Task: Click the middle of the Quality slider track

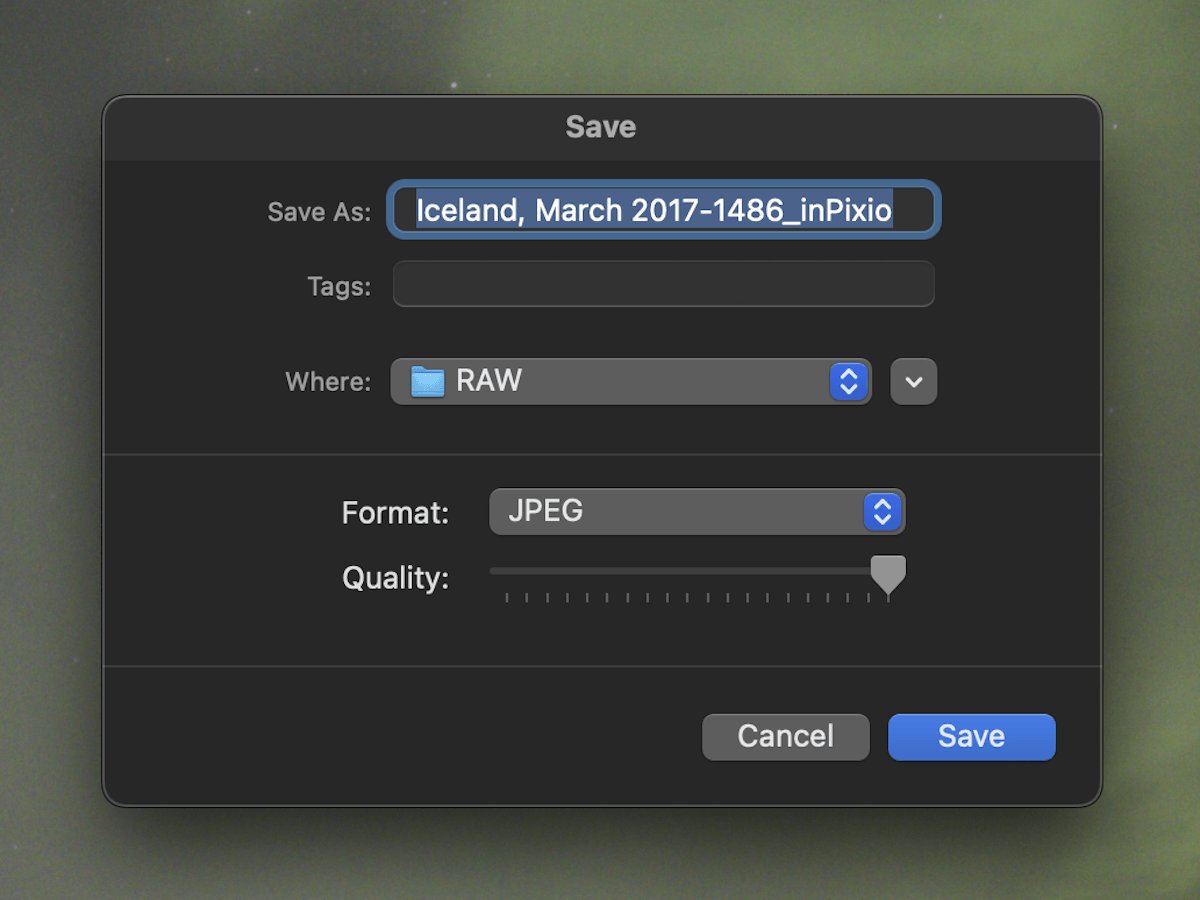Action: click(690, 570)
